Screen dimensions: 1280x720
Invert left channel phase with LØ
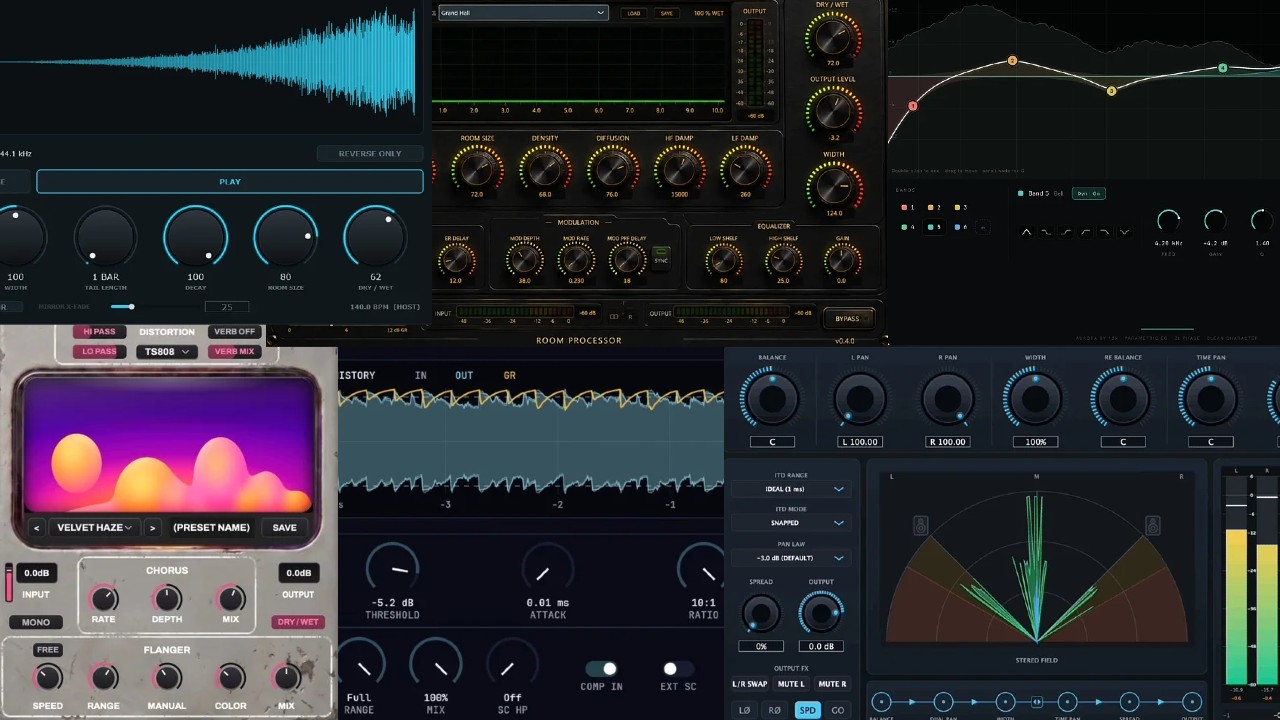point(745,710)
